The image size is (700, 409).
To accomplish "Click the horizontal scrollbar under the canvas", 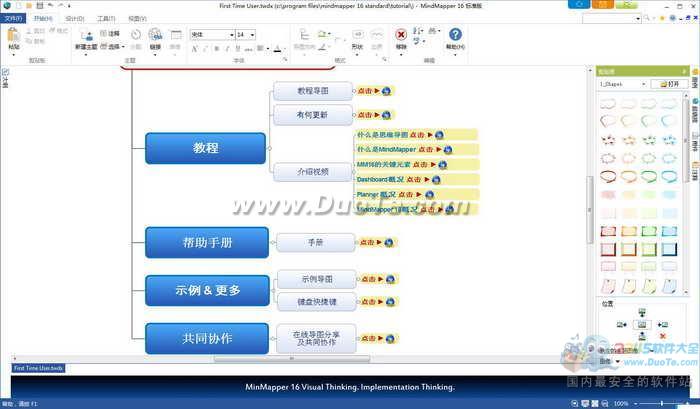I will 292,359.
